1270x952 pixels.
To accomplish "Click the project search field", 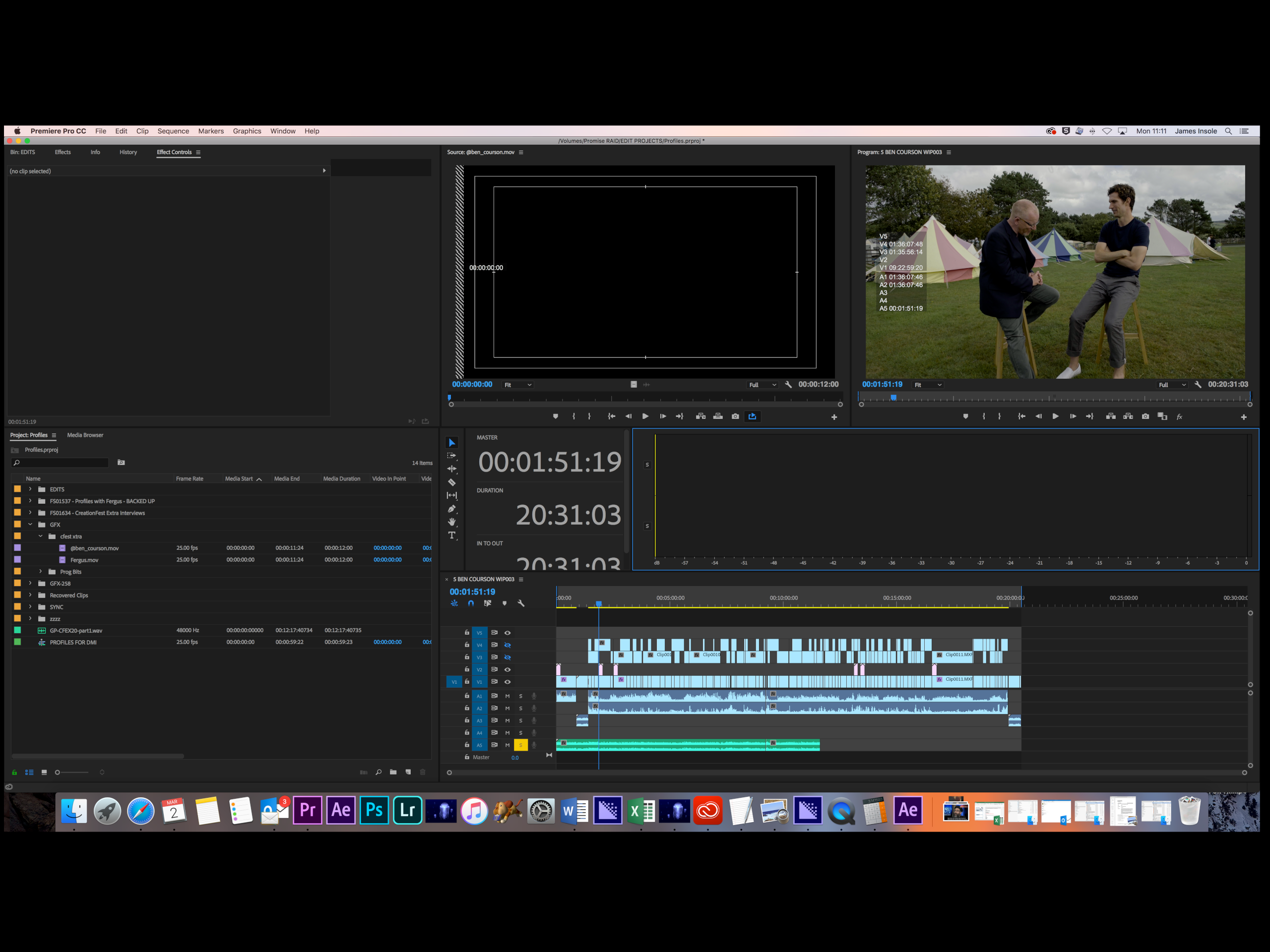I will (62, 463).
